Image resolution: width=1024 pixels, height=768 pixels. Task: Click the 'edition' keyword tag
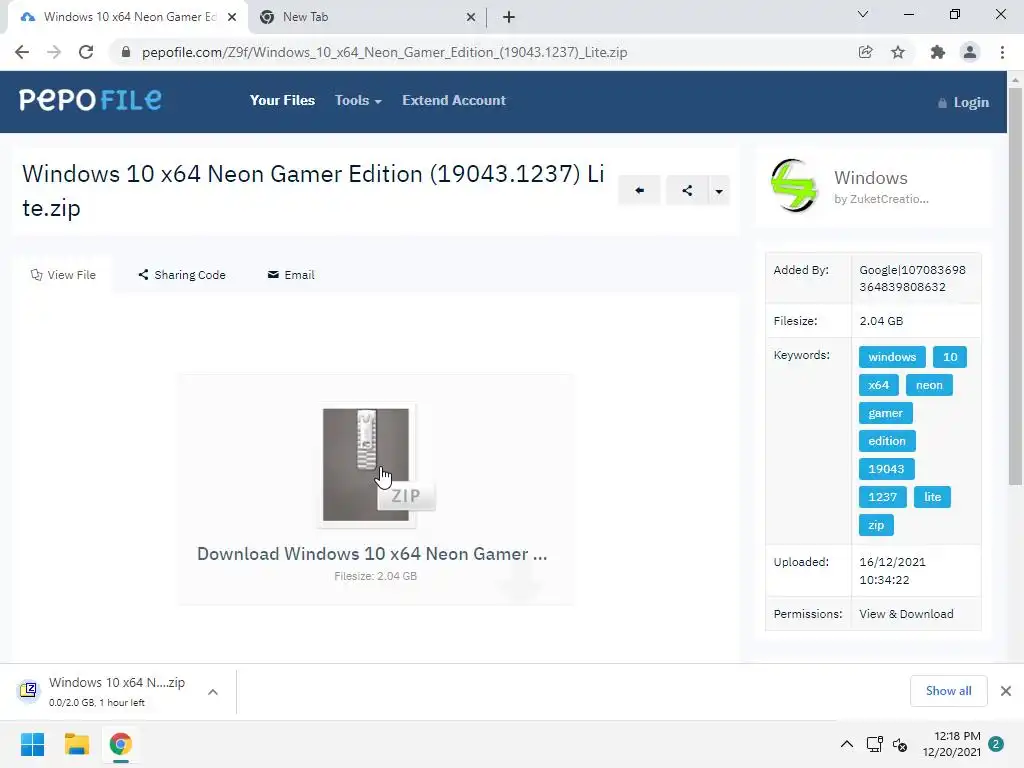pos(887,441)
